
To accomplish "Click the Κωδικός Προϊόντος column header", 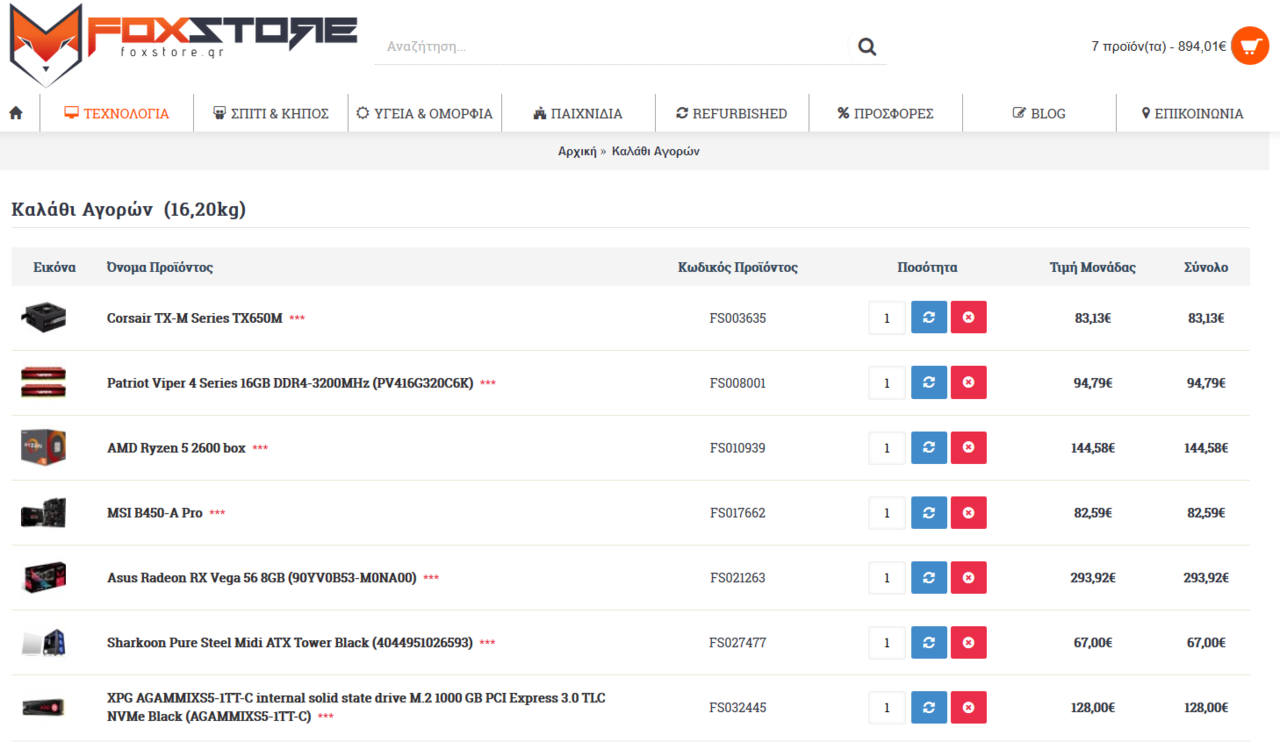I will pos(738,267).
